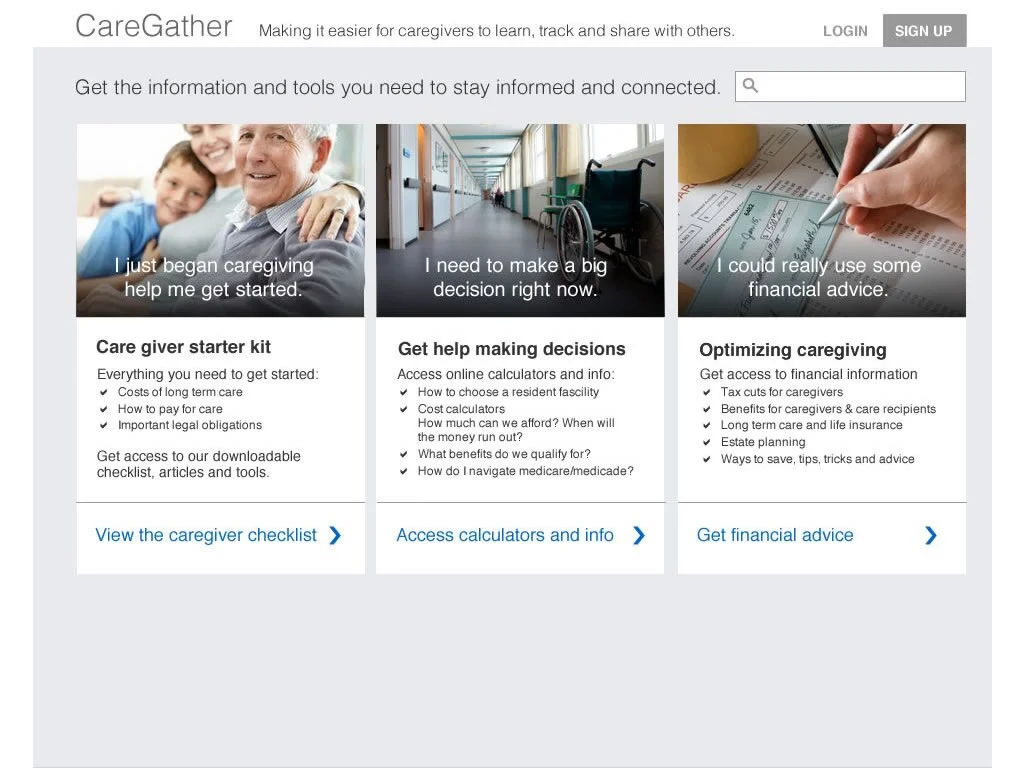The image size is (1024, 768).
Task: Click 'What benefits do we qualify for?'
Action: [504, 454]
